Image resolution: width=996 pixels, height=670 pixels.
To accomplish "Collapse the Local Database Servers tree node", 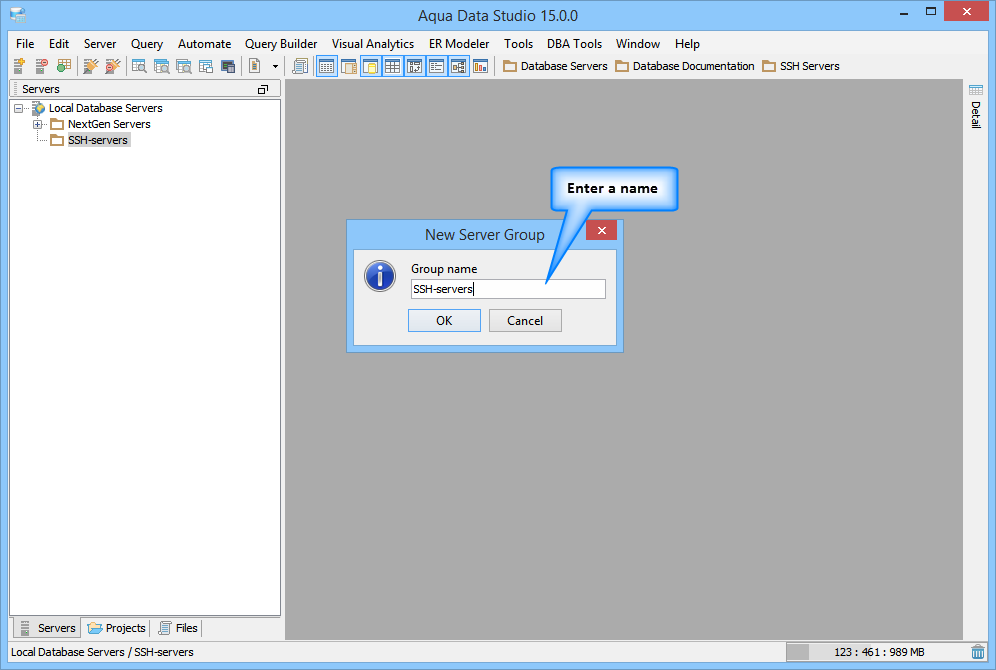I will pyautogui.click(x=18, y=108).
